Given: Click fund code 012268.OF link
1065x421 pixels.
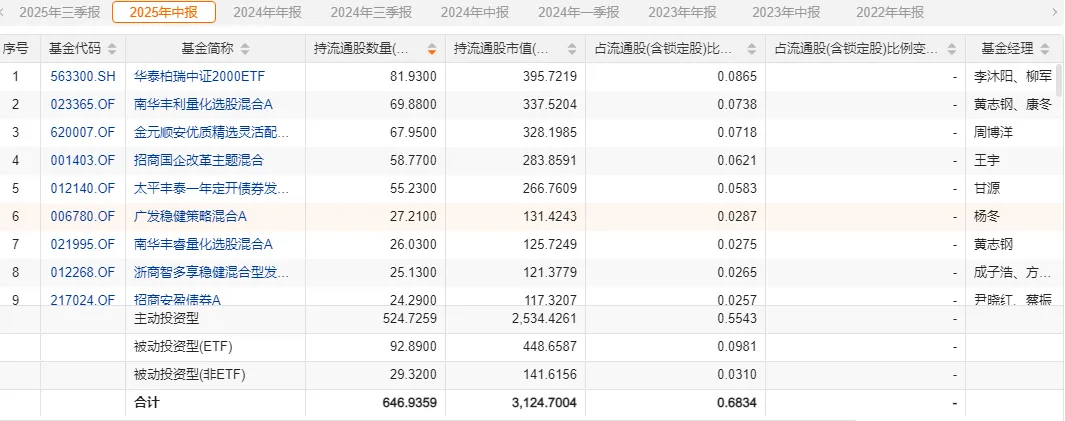Looking at the screenshot, I should (x=82, y=272).
